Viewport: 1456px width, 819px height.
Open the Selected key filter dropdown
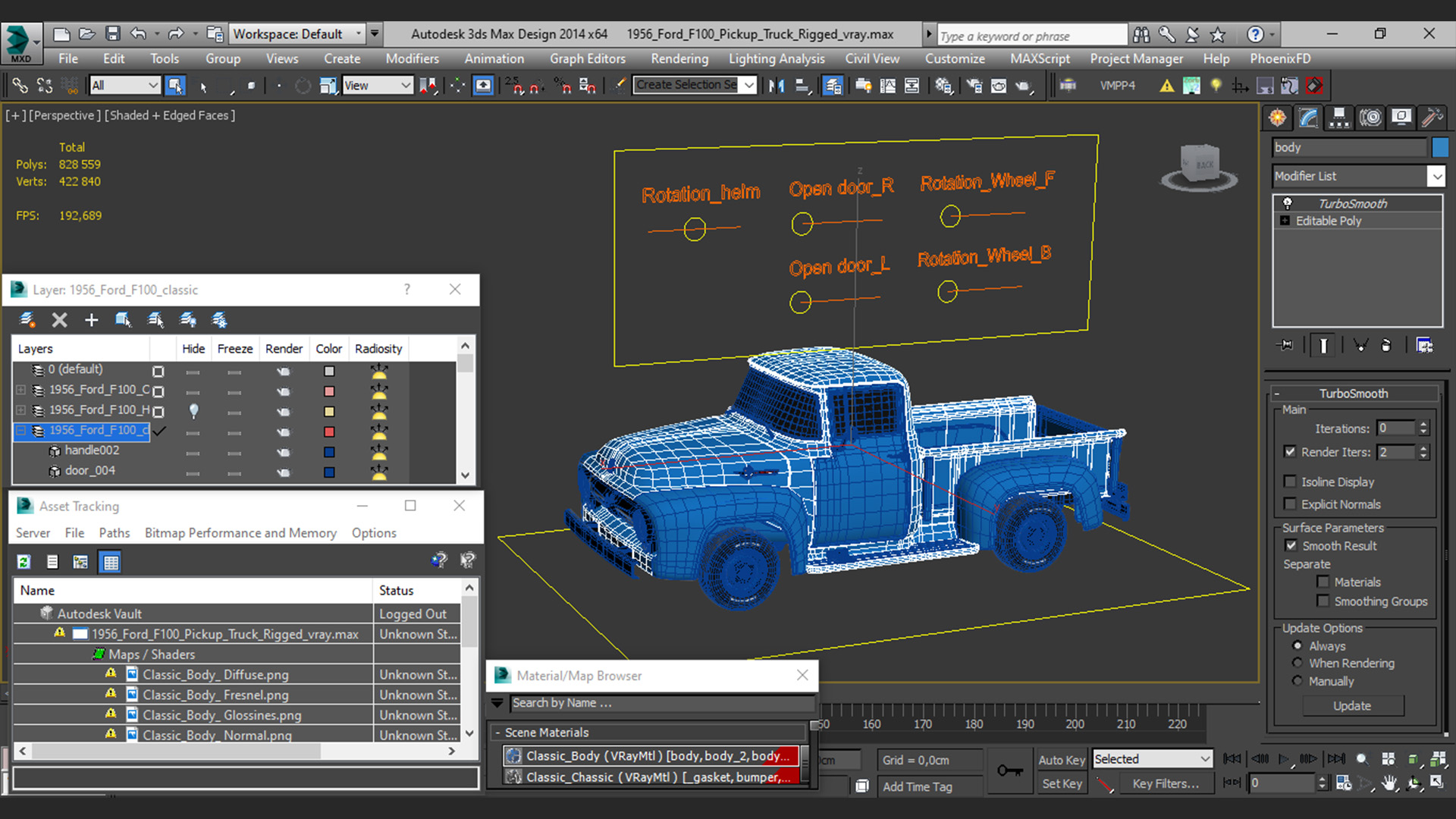pyautogui.click(x=1152, y=759)
